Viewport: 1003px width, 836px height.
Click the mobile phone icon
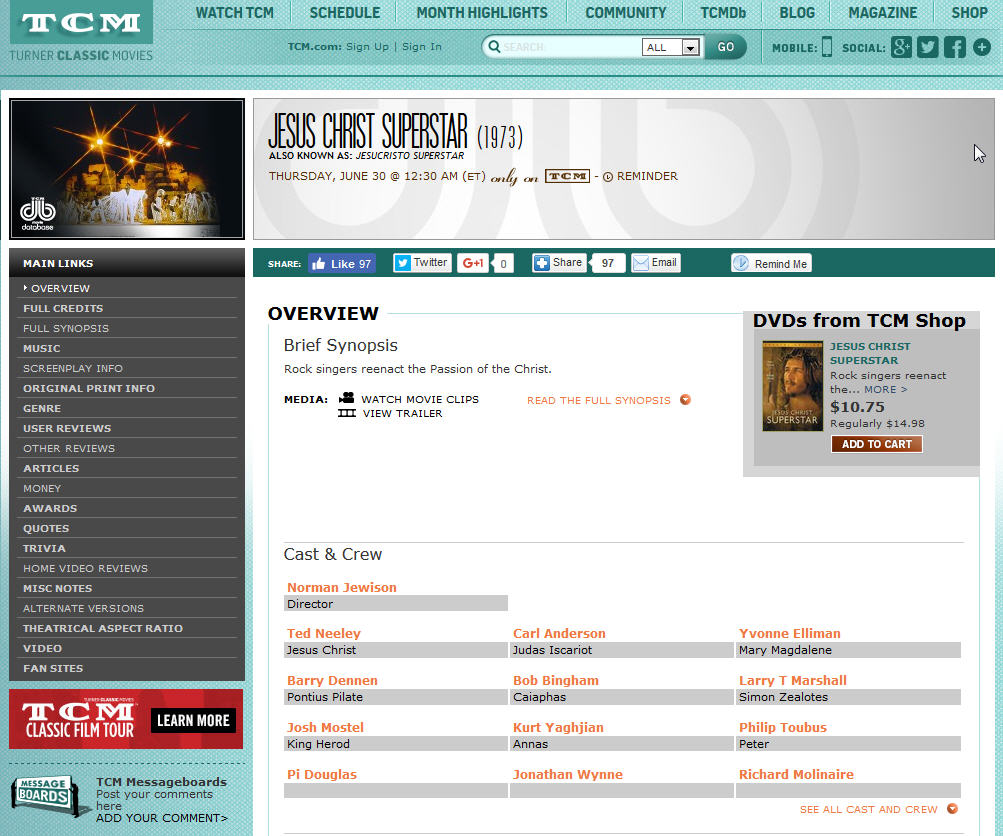click(827, 47)
